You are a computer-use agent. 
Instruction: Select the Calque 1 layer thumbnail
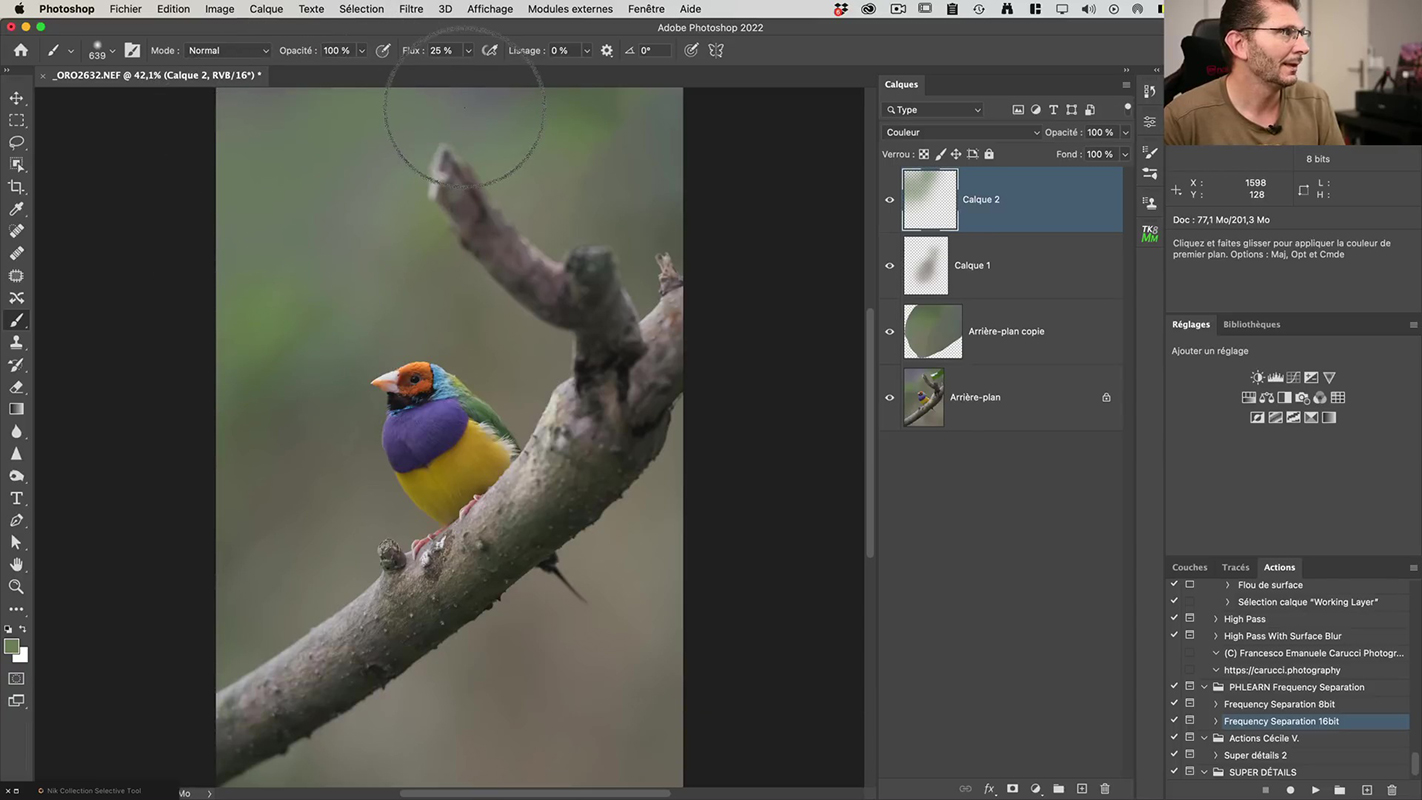click(x=925, y=266)
